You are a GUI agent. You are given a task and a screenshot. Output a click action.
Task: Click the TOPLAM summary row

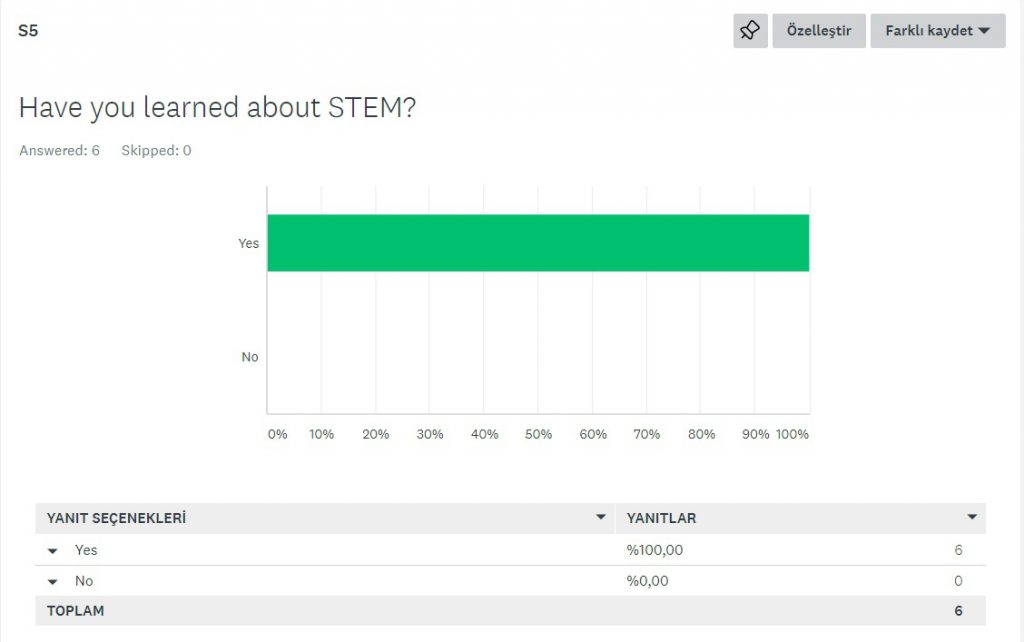point(74,611)
